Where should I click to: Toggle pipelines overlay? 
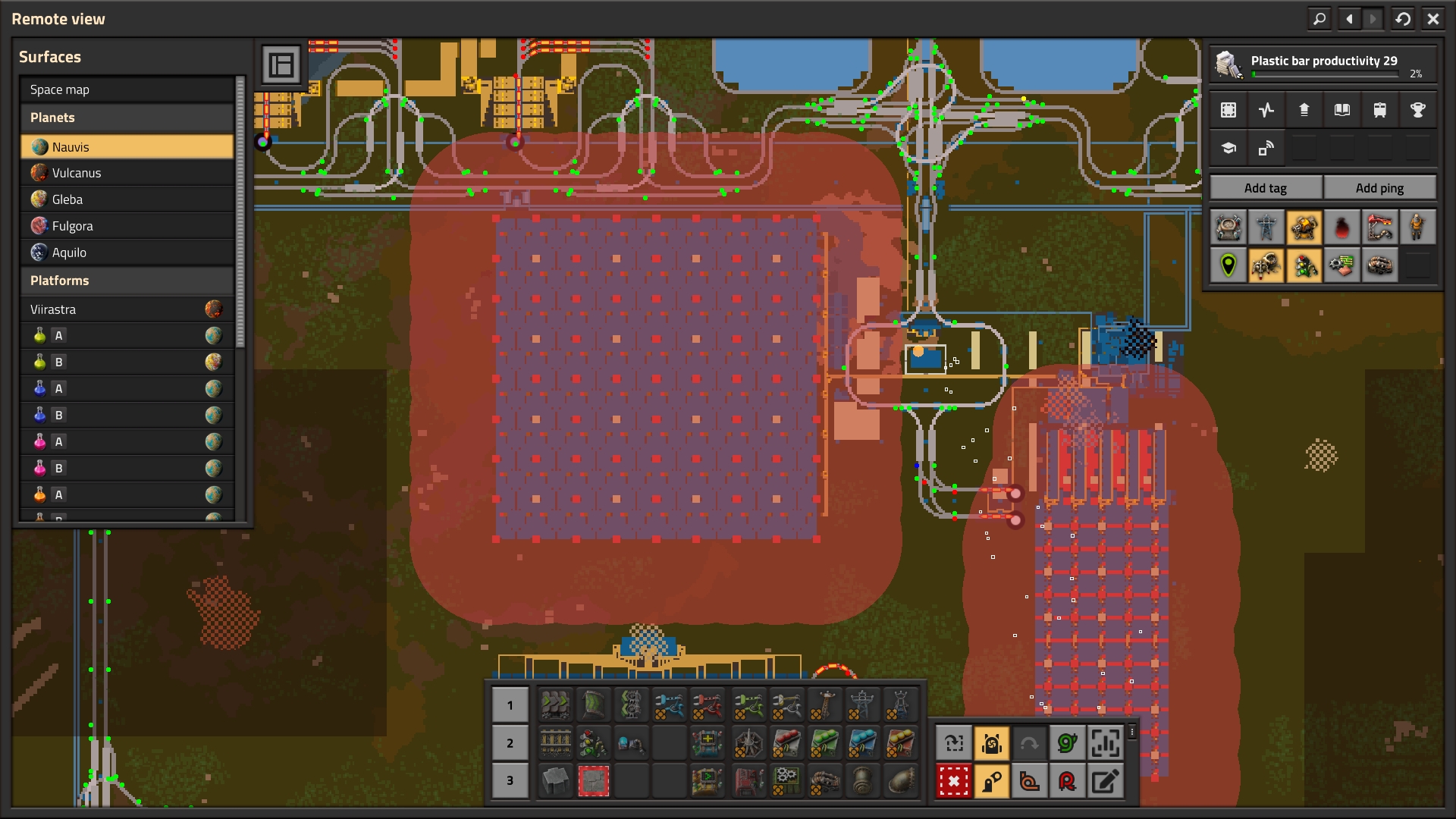click(x=1380, y=265)
